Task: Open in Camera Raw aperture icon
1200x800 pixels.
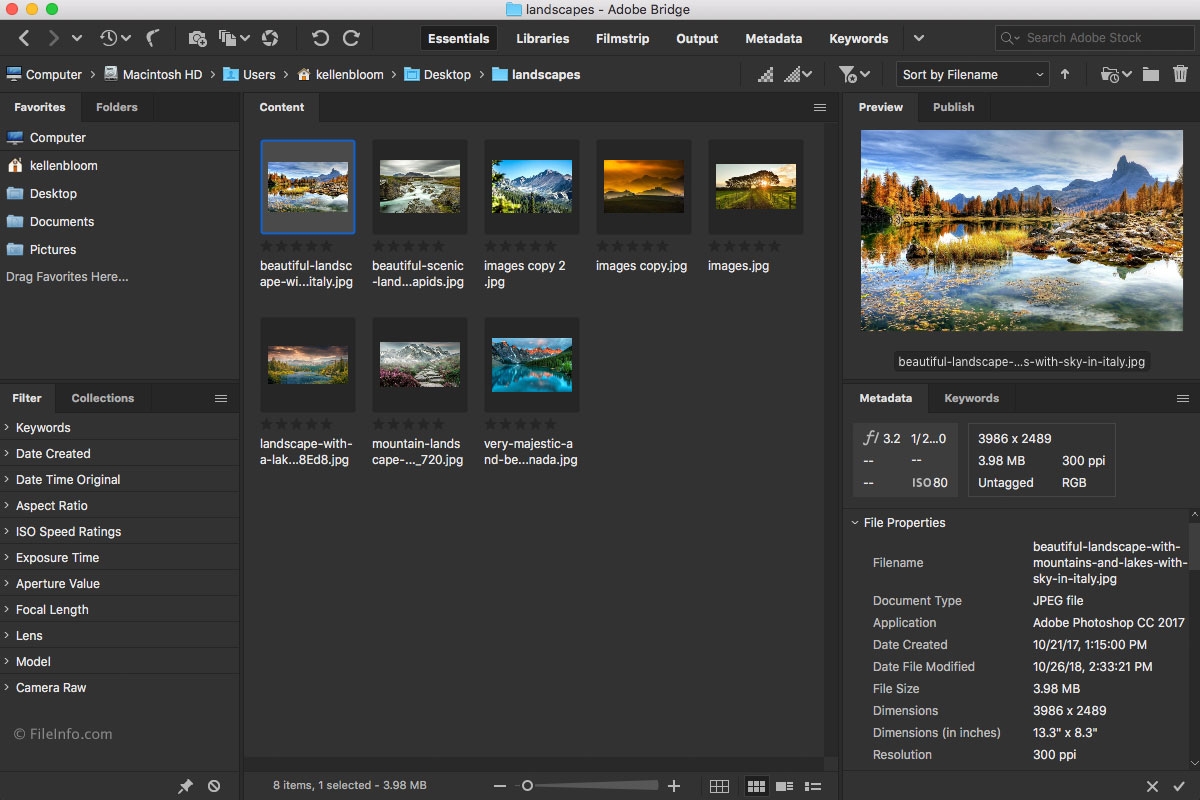Action: tap(269, 39)
